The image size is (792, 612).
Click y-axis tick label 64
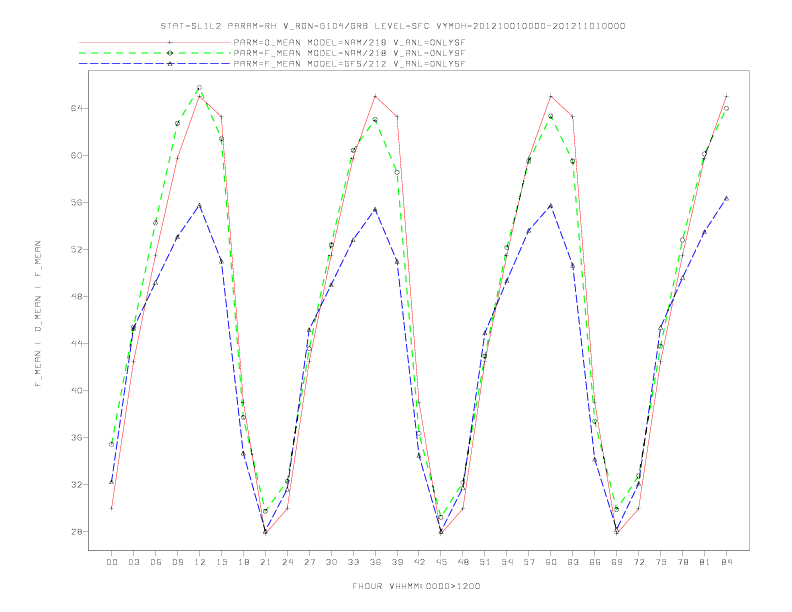pyautogui.click(x=76, y=108)
